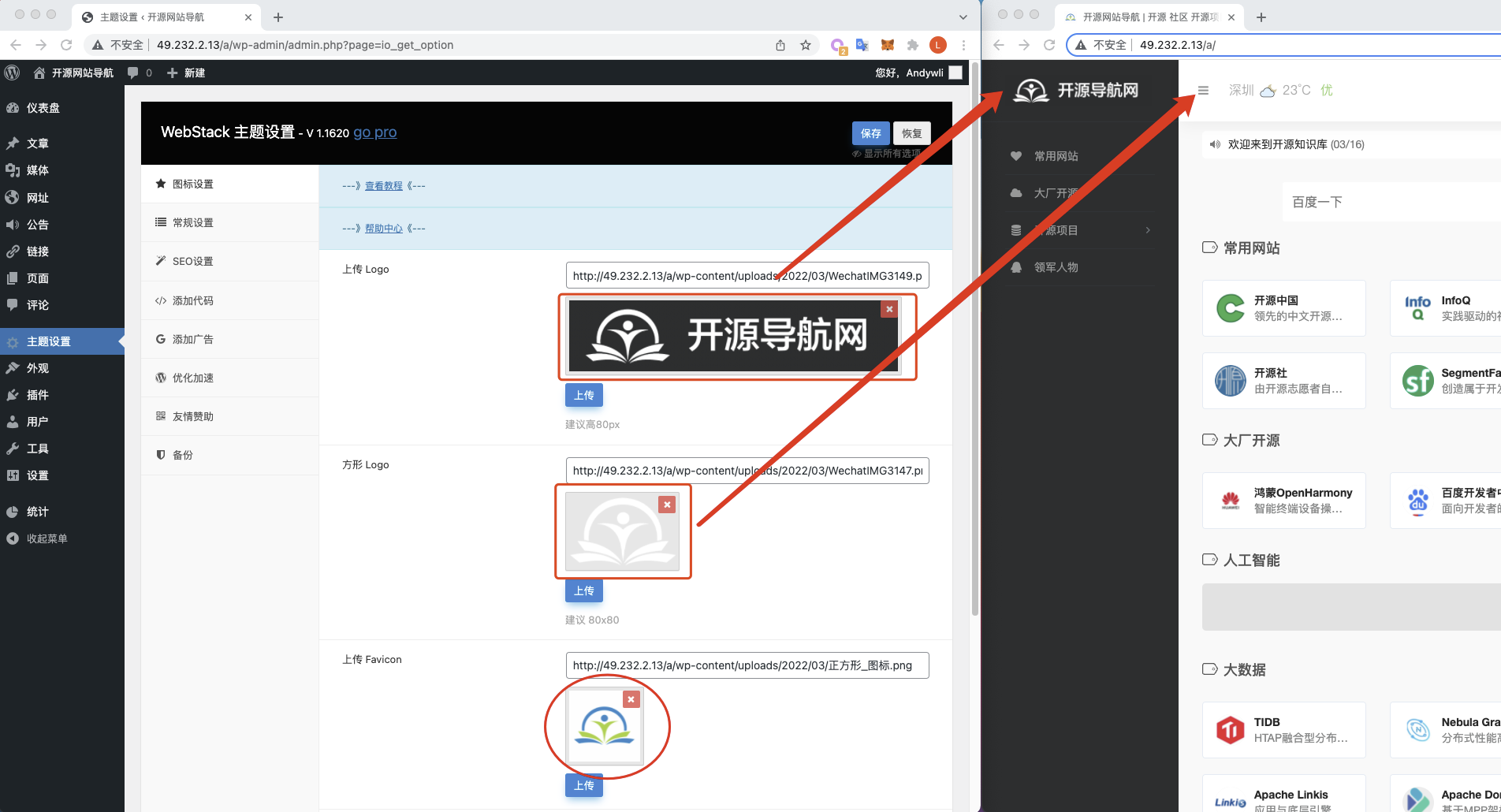Open Chrome profile avatar L
The image size is (1501, 812).
pos(937,45)
